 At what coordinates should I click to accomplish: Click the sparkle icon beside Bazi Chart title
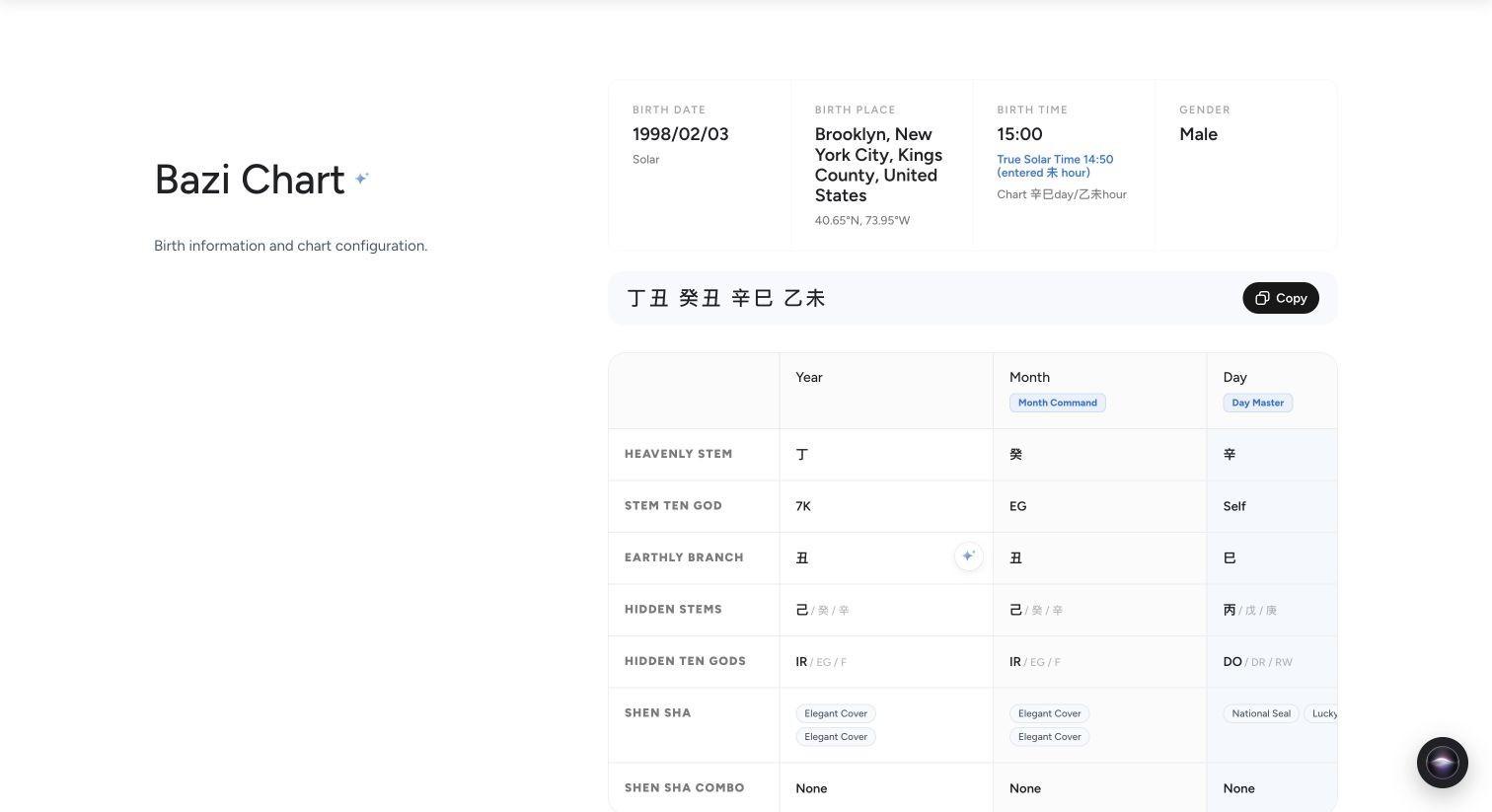(x=362, y=179)
